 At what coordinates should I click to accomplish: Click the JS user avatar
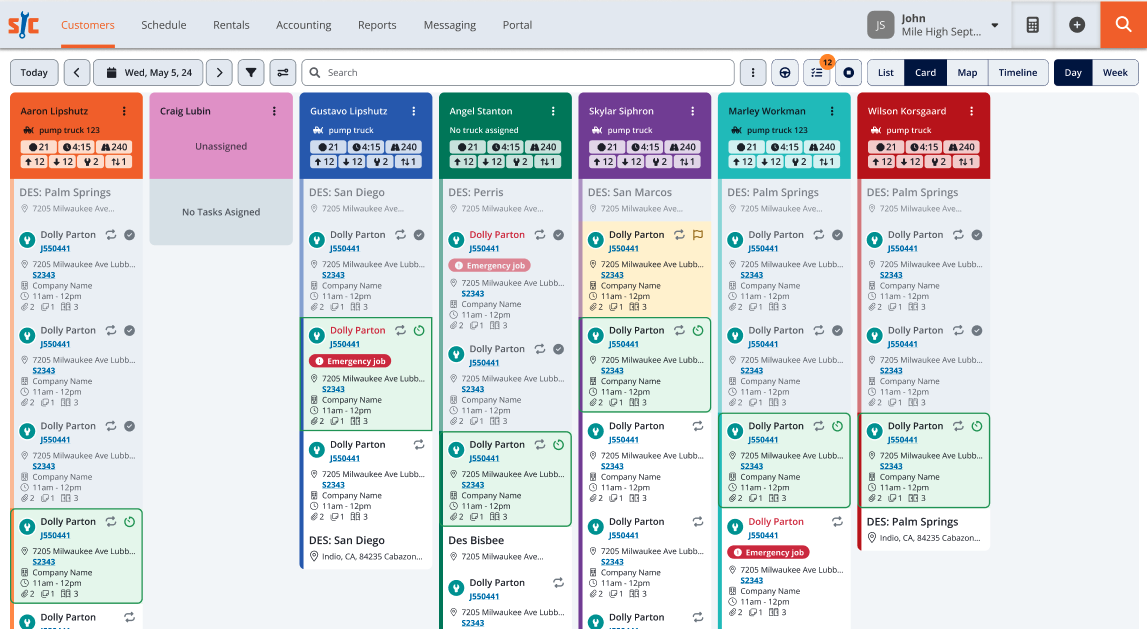click(x=881, y=25)
